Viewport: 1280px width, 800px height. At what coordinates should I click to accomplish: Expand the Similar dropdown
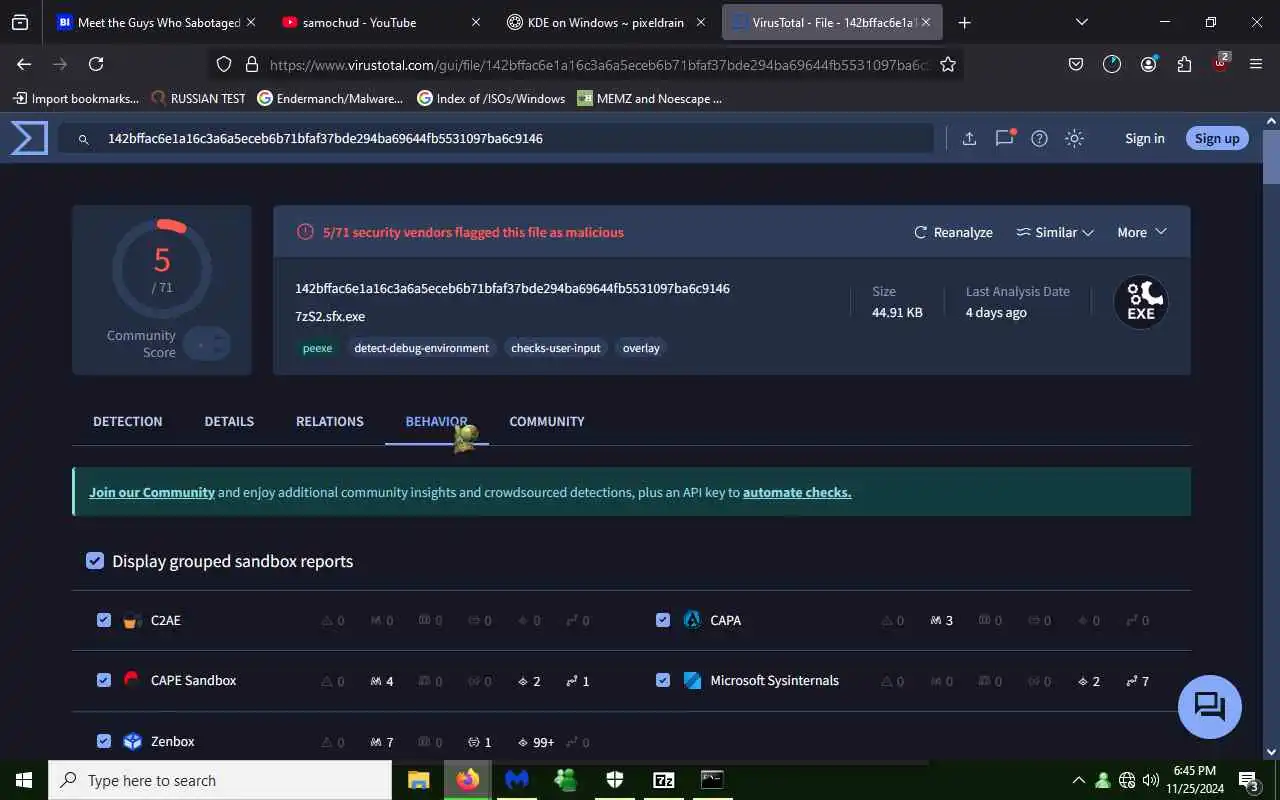click(1055, 232)
